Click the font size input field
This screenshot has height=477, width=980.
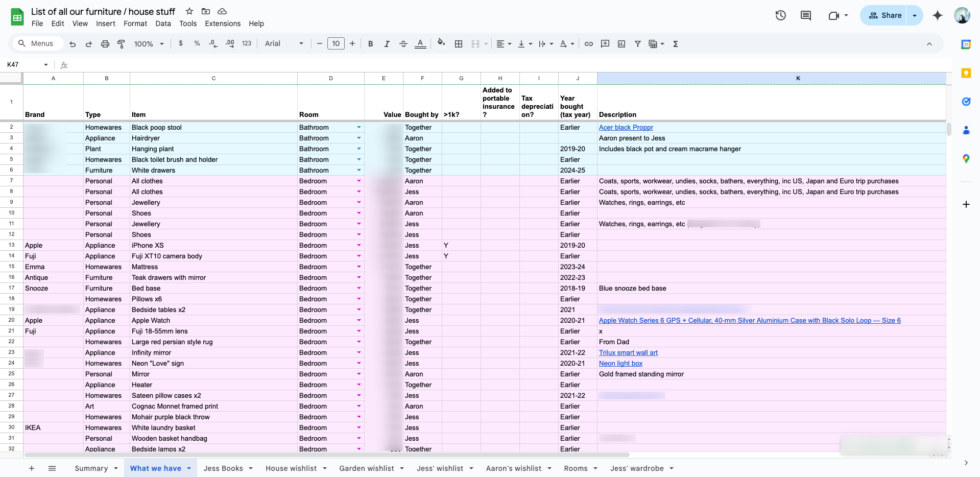[336, 44]
